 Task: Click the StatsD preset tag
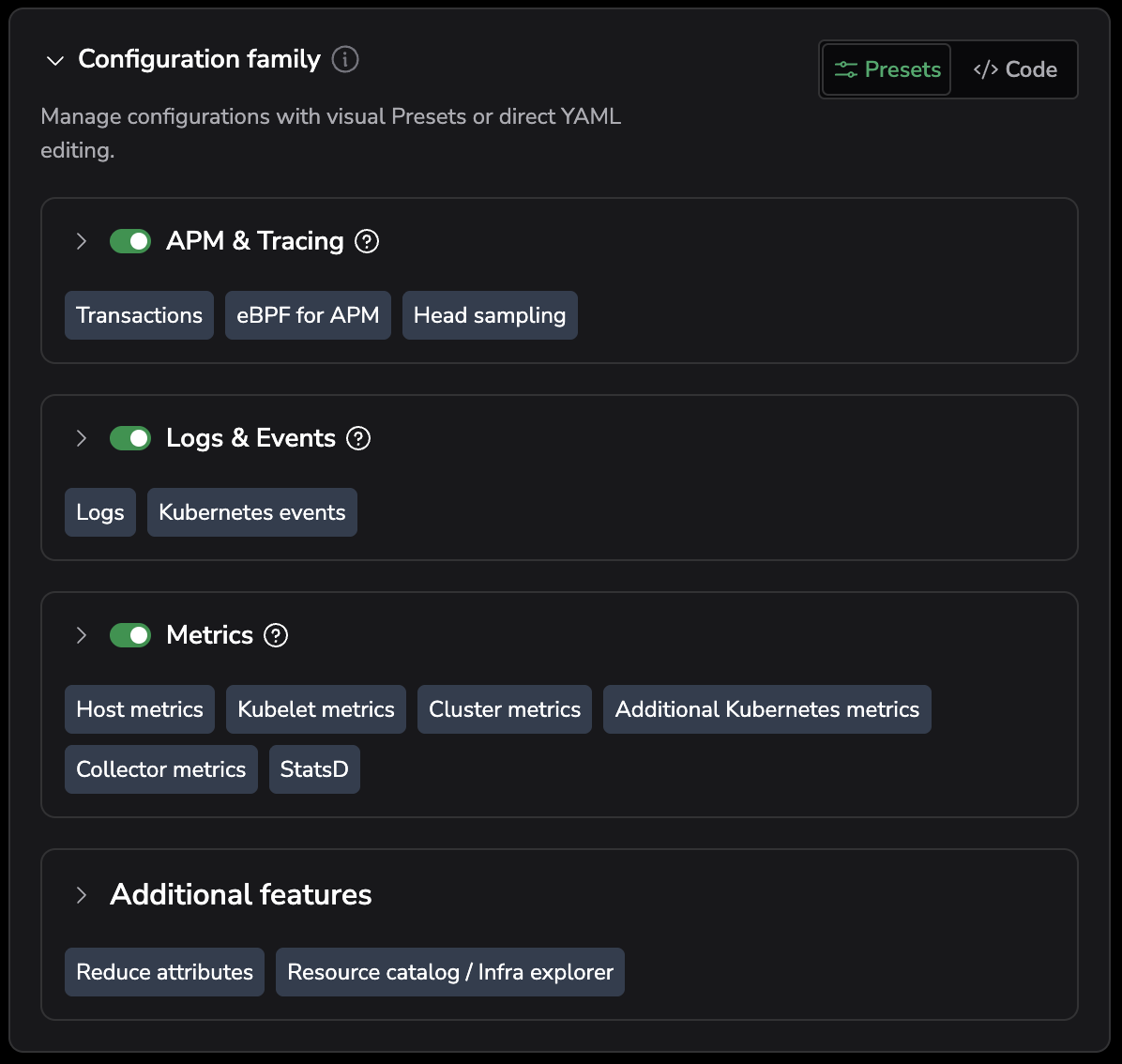[x=314, y=769]
